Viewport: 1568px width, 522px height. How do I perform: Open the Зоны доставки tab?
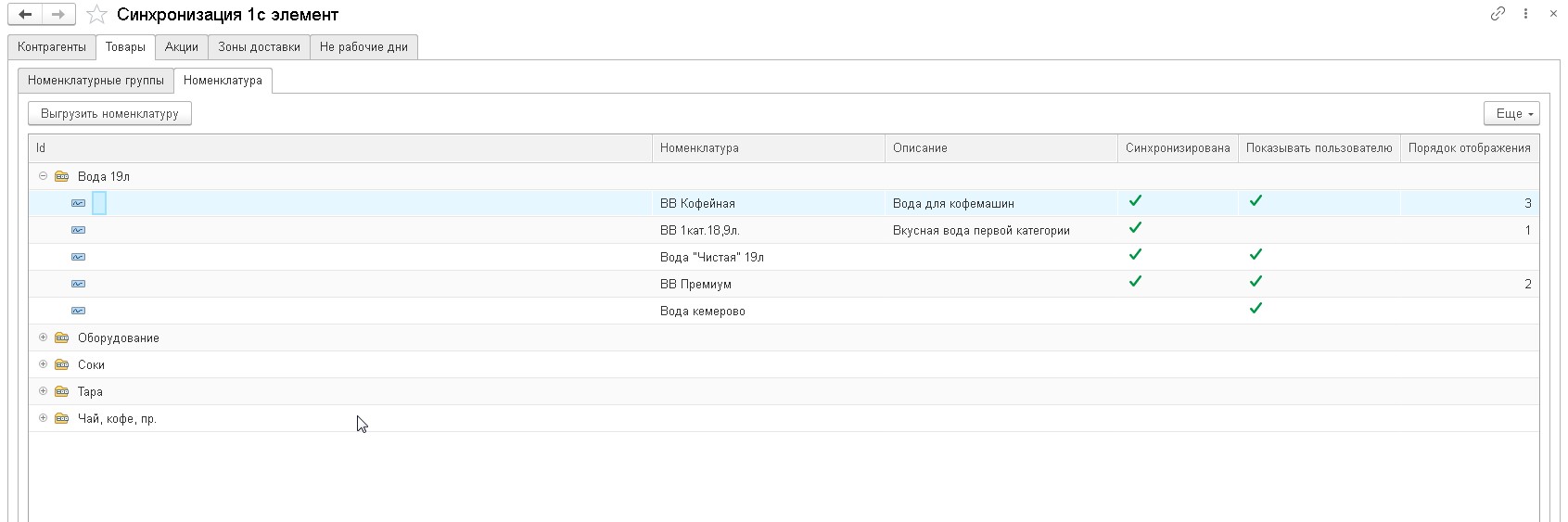(259, 46)
